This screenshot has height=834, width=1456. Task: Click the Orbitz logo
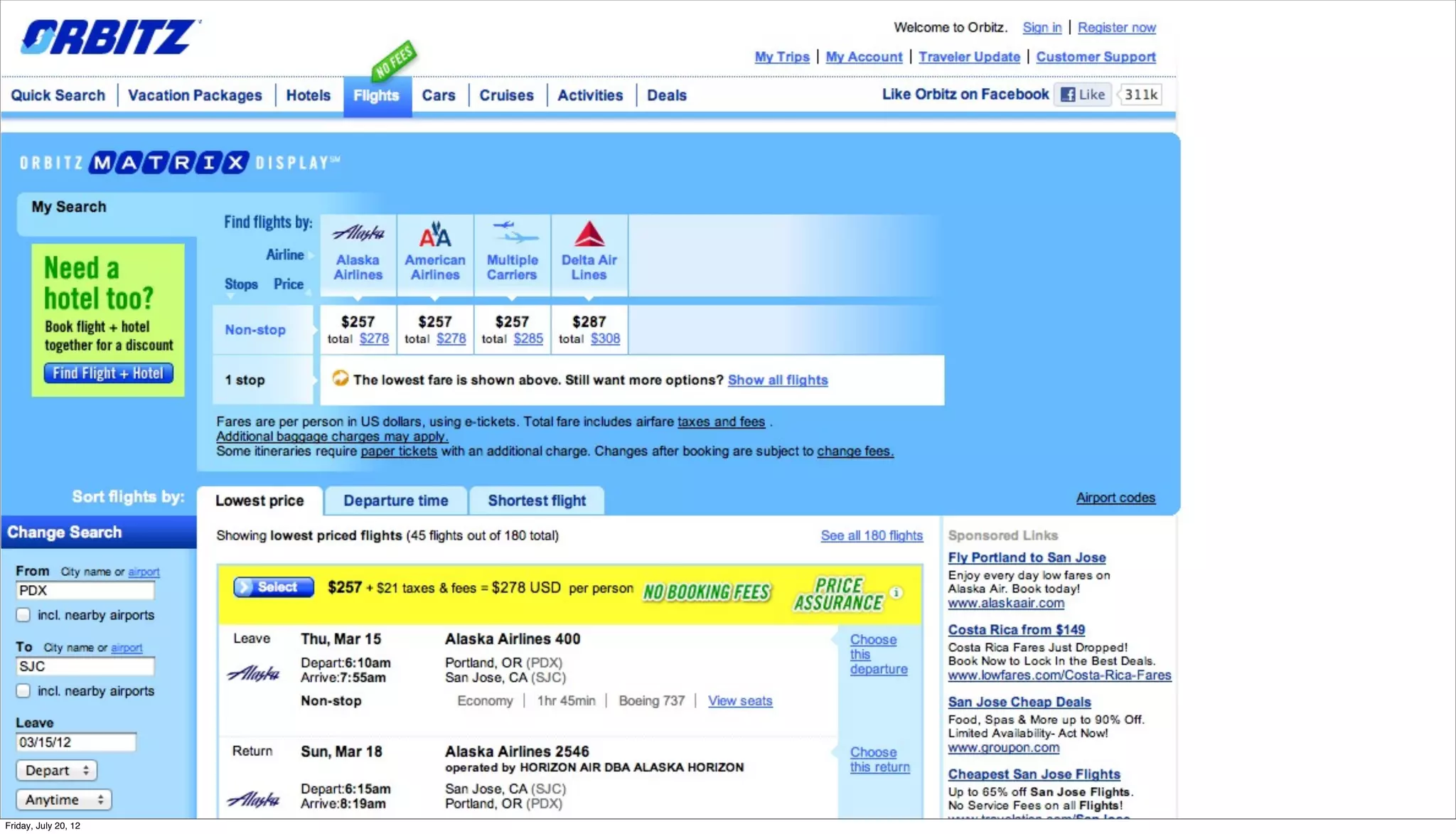[109, 37]
